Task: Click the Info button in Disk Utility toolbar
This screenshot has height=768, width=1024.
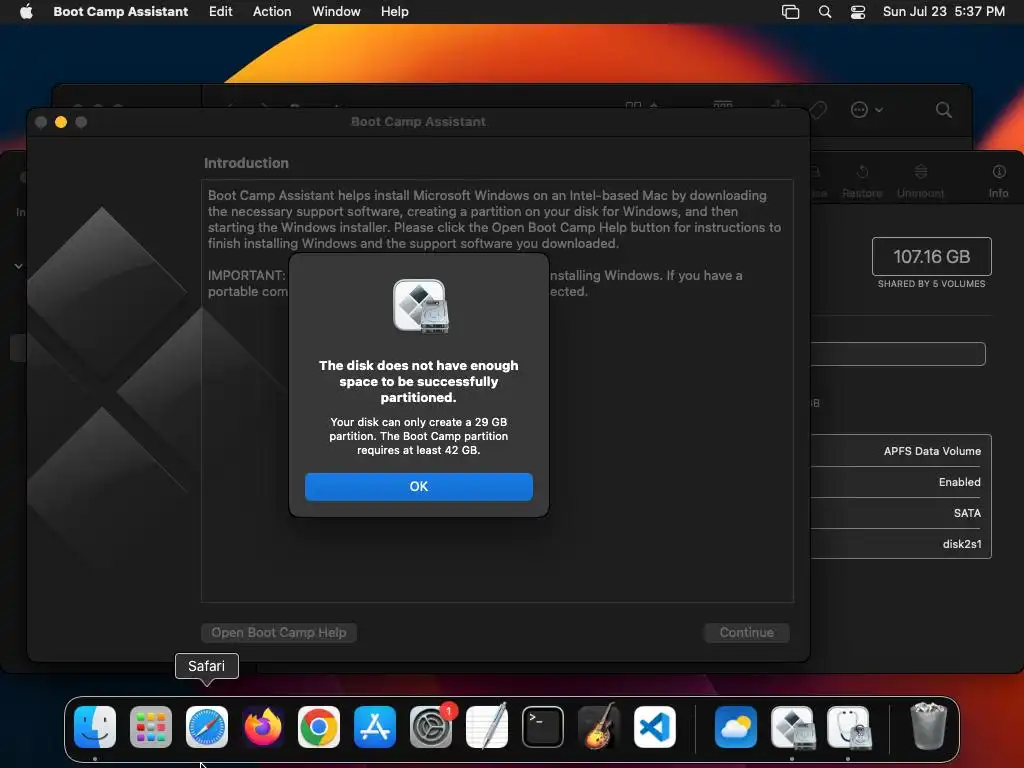Action: (999, 181)
